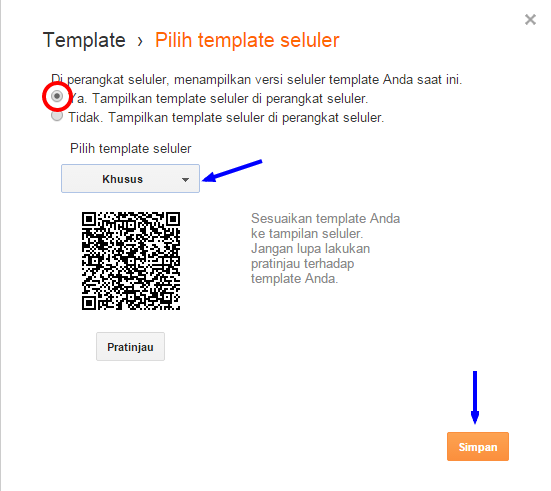Image resolution: width=551 pixels, height=491 pixels.
Task: Click the blue arrow pointing down to Simpan
Action: point(475,398)
